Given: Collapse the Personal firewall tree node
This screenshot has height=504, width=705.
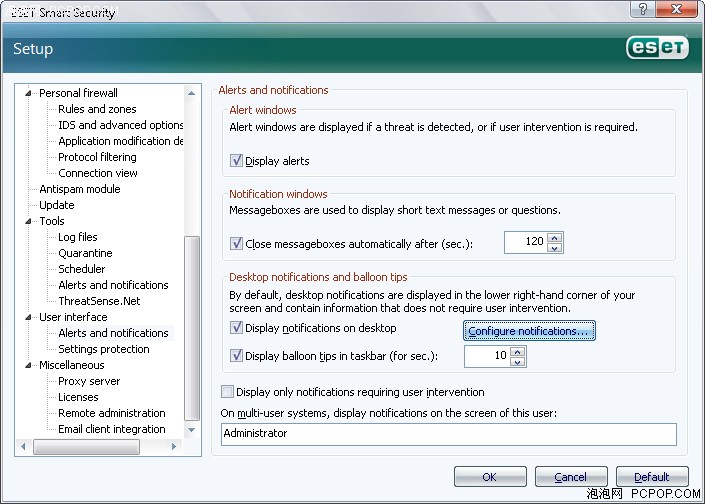Looking at the screenshot, I should (28, 93).
